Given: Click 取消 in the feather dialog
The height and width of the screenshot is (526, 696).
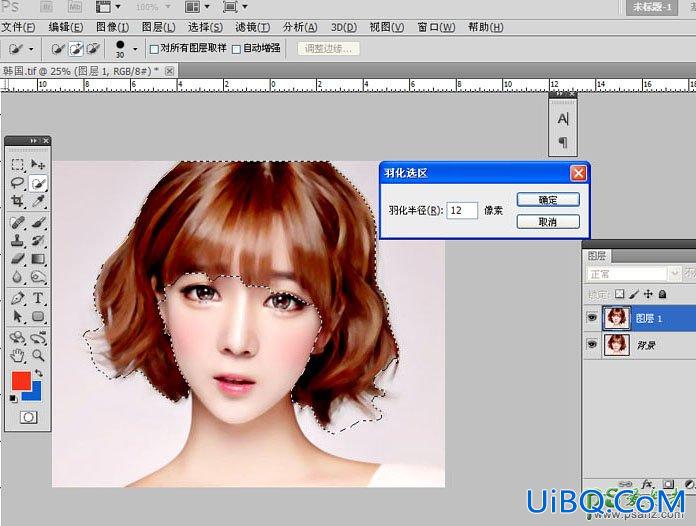Looking at the screenshot, I should pyautogui.click(x=548, y=221).
